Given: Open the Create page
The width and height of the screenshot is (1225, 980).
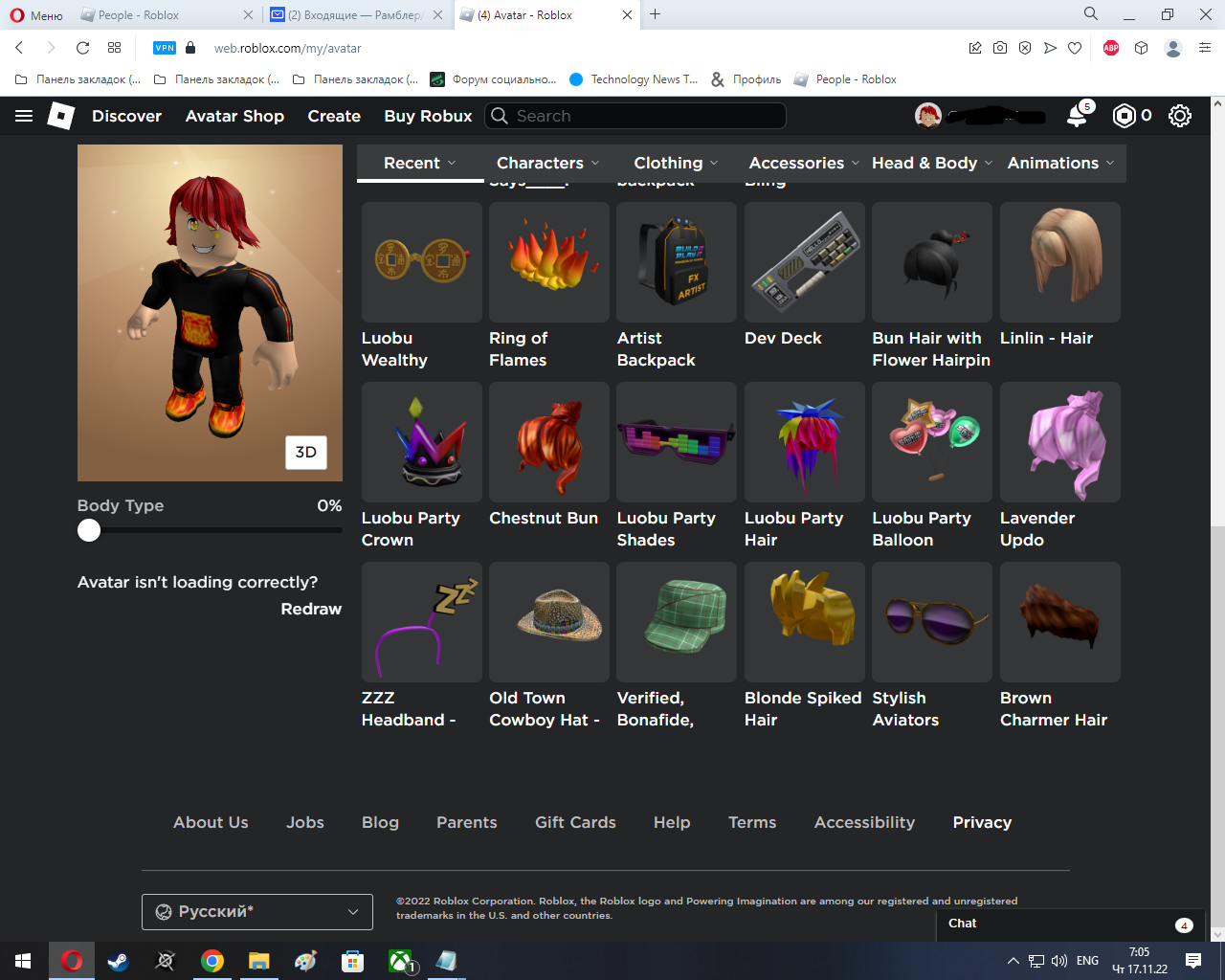Looking at the screenshot, I should tap(334, 116).
